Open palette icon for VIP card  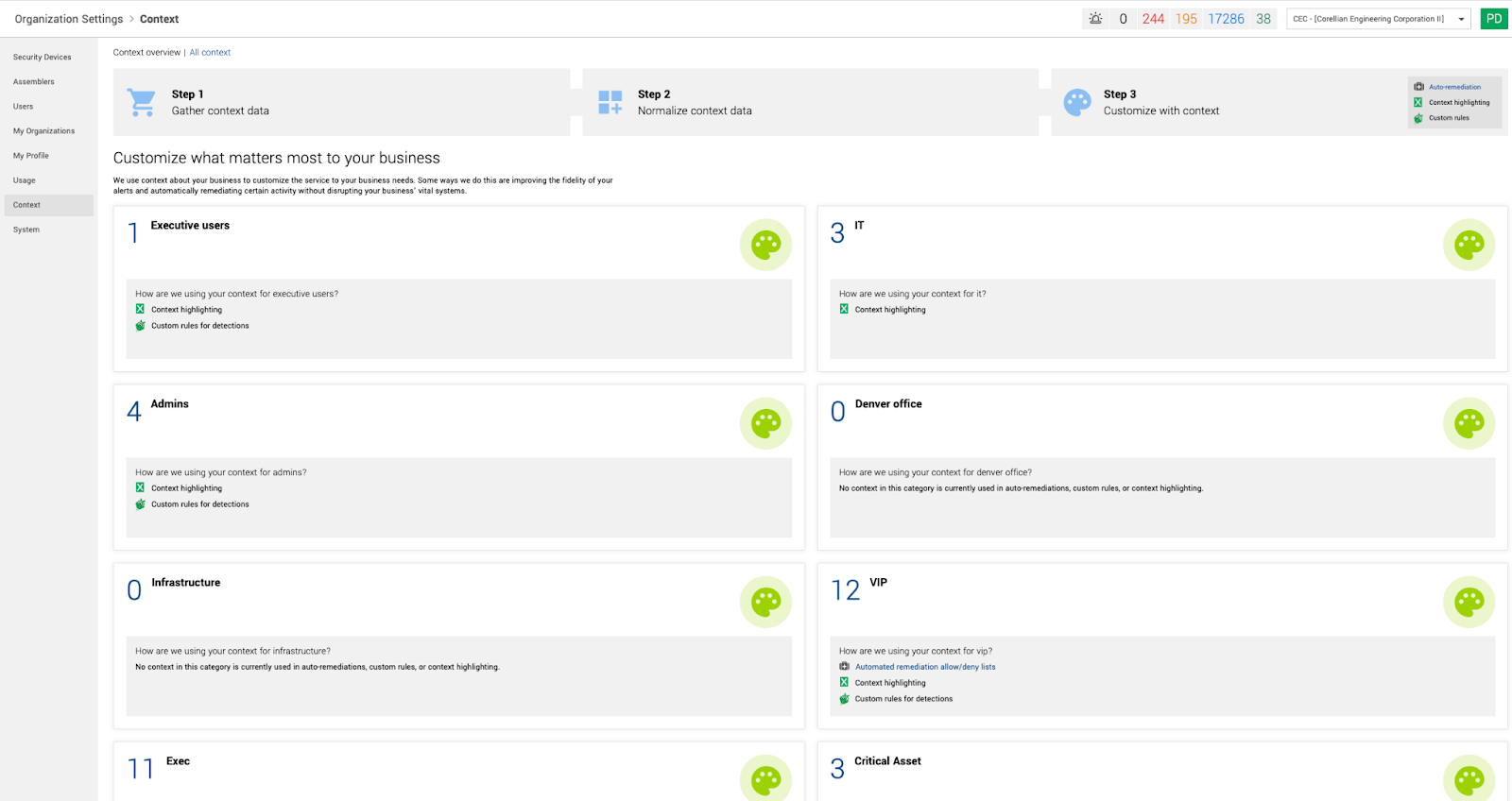point(1469,602)
